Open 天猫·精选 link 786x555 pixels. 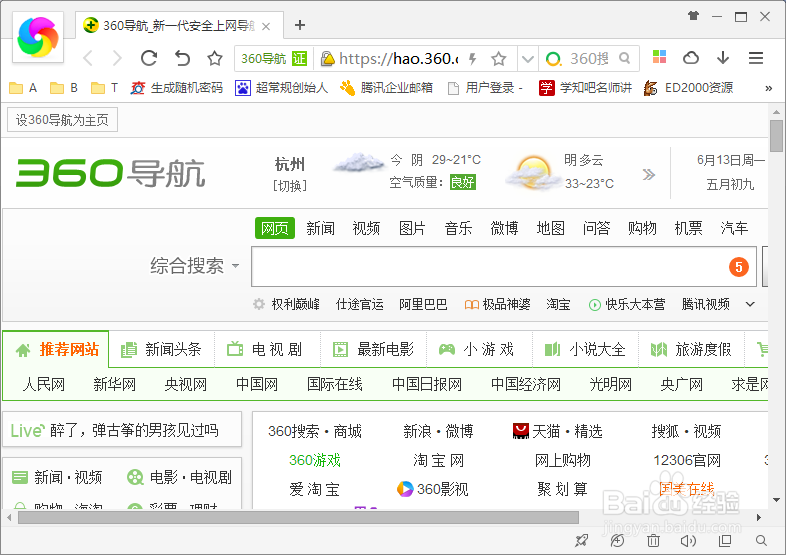[557, 431]
